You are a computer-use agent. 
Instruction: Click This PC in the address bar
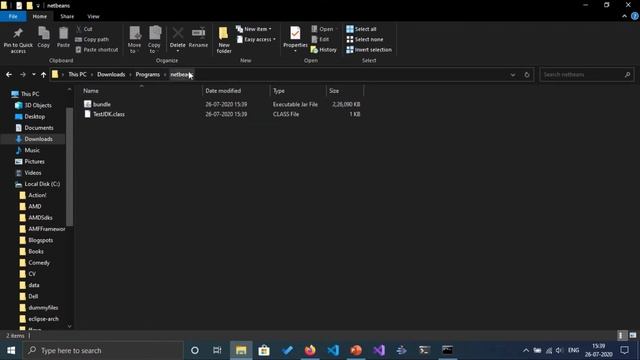click(77, 75)
